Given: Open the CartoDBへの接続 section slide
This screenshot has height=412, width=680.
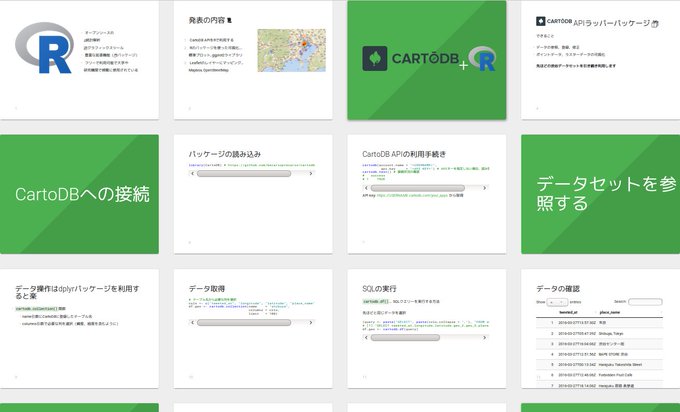Looking at the screenshot, I should (79, 194).
